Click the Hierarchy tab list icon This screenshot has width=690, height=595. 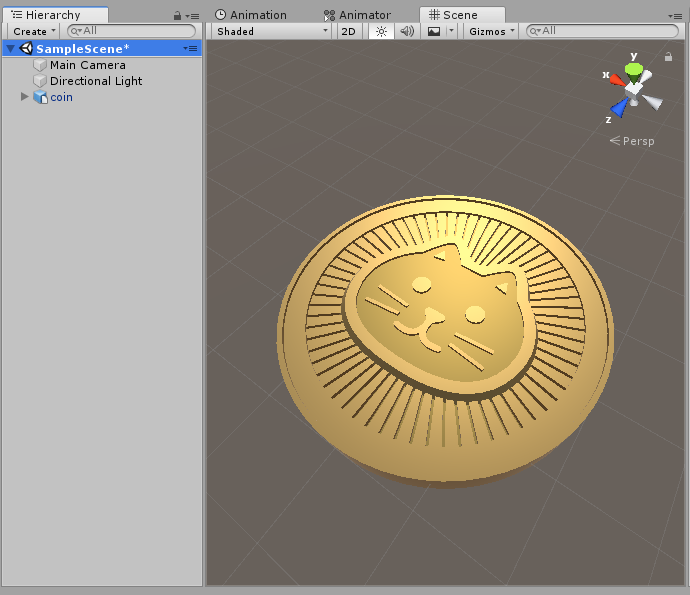17,15
